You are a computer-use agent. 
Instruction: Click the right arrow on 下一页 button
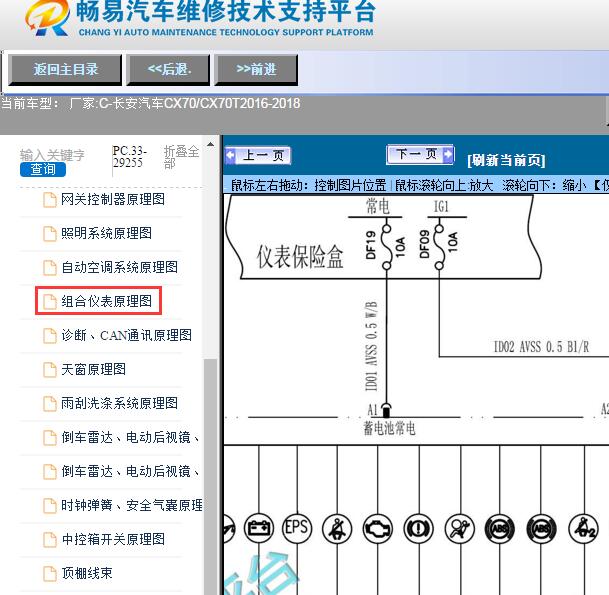[x=448, y=154]
